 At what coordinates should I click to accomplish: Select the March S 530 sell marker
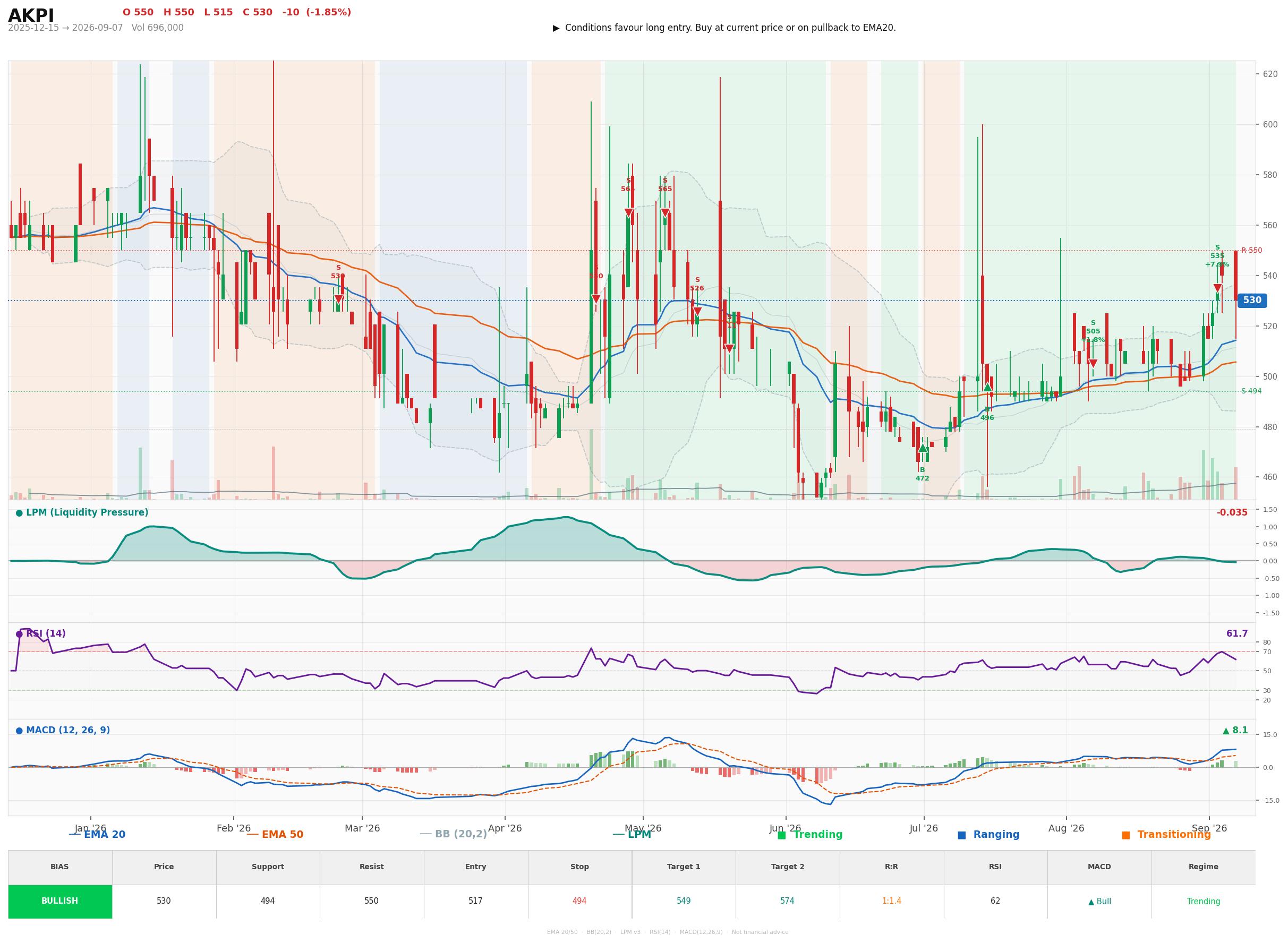[338, 299]
